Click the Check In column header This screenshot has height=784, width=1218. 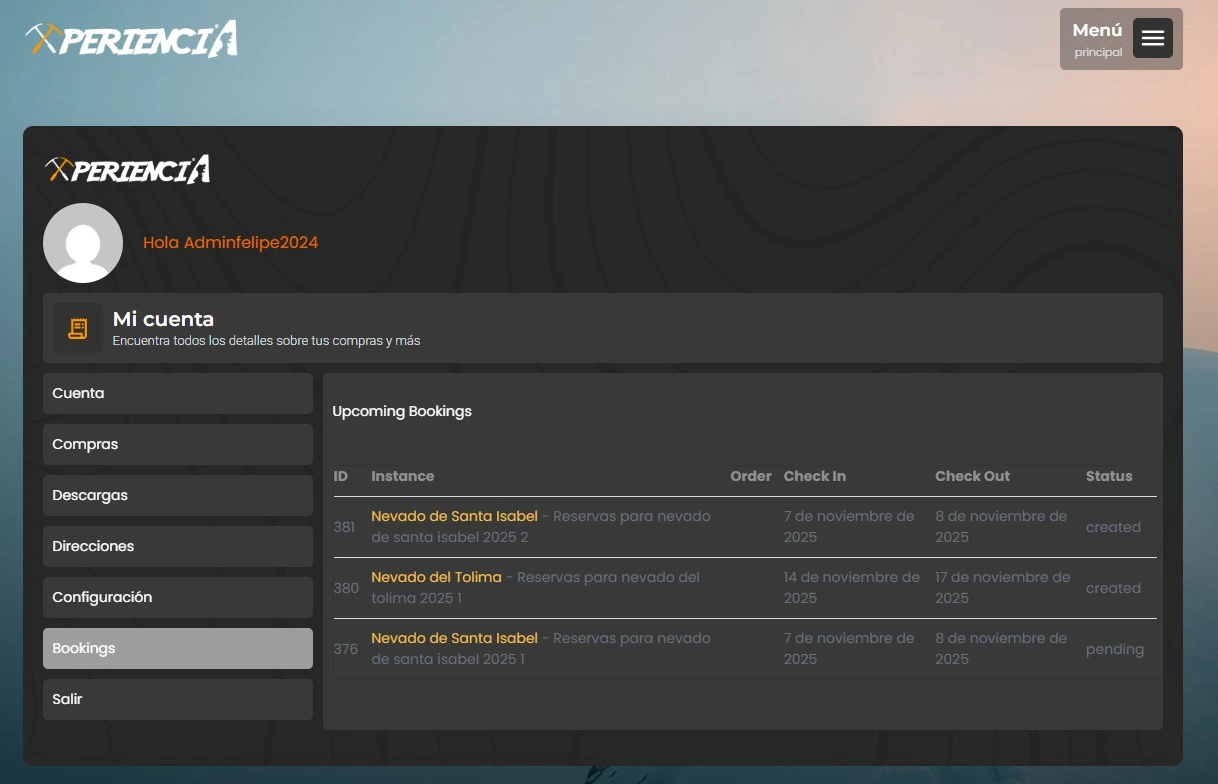tap(814, 476)
